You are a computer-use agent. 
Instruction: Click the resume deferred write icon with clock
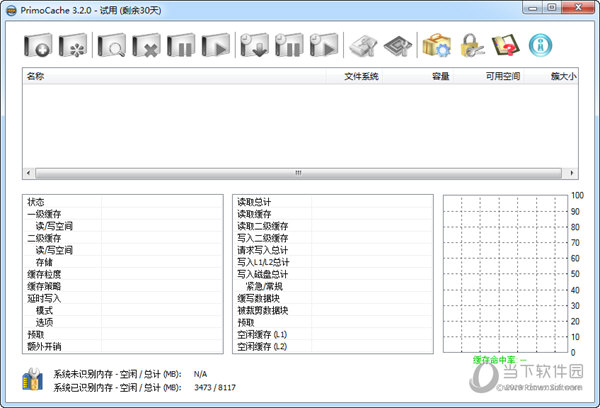click(x=324, y=45)
